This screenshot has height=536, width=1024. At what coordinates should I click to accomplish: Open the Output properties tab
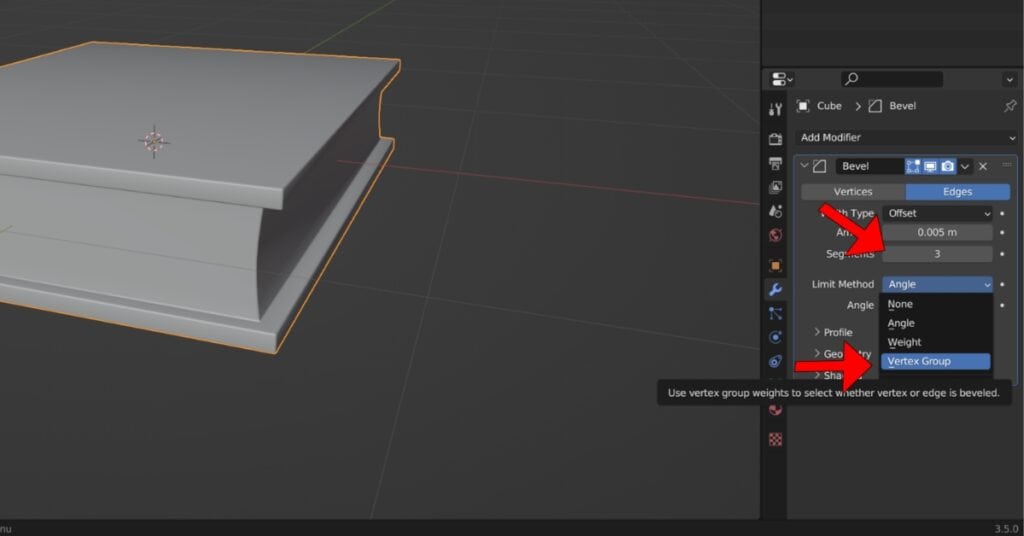tap(775, 163)
